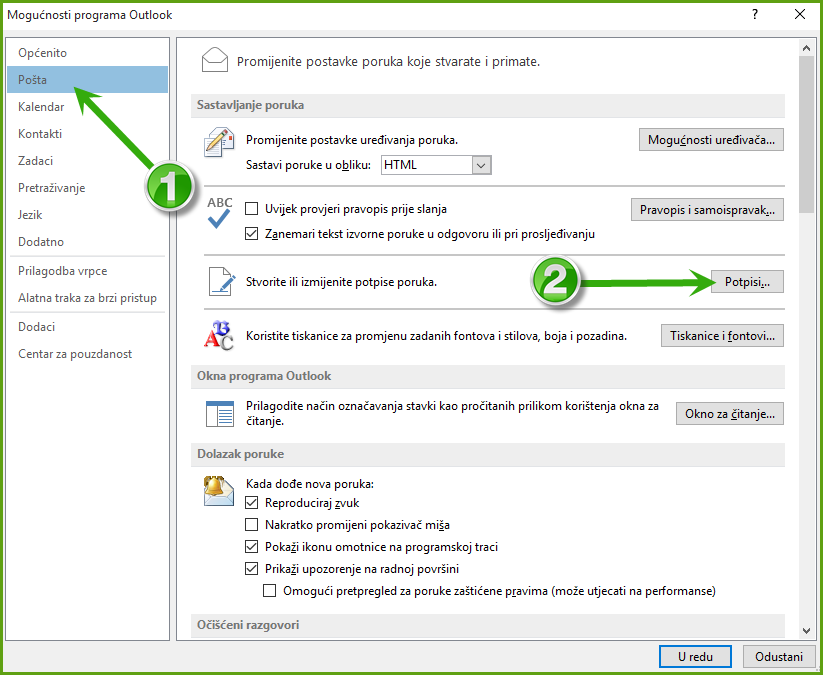
Task: Click the Dolazak poruke section header
Action: (x=488, y=454)
